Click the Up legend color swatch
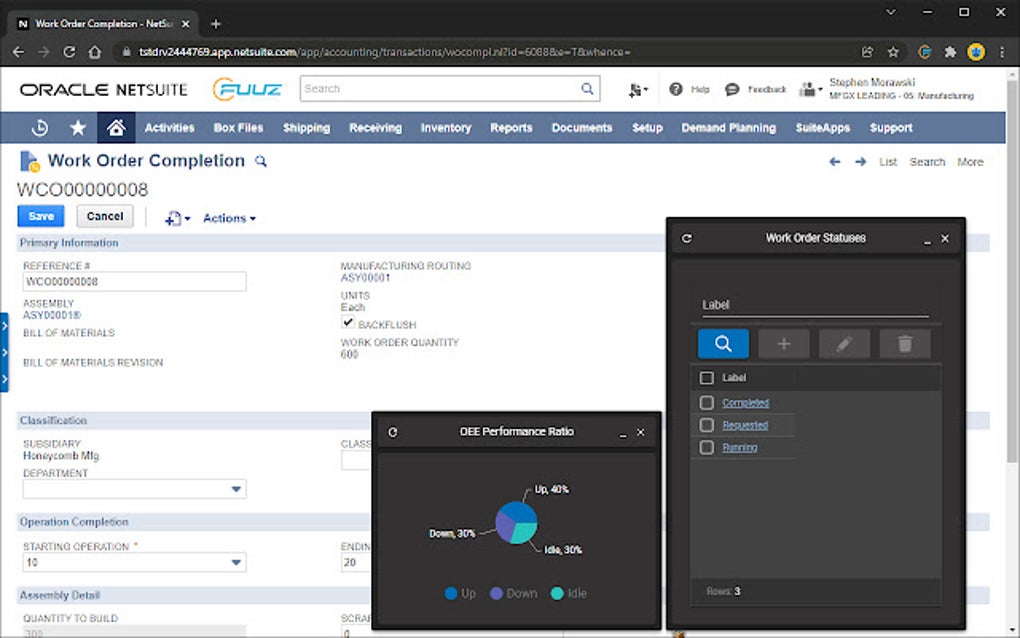The width and height of the screenshot is (1020, 638). click(451, 594)
